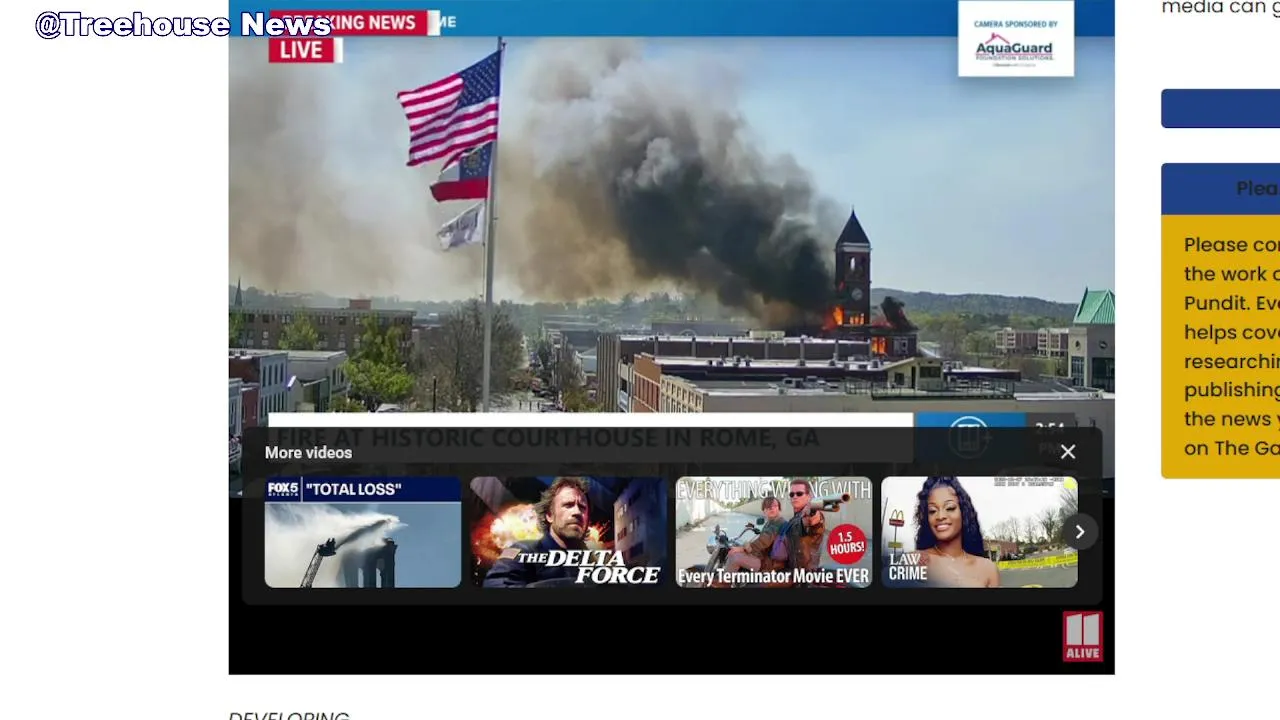
Task: Open the FOX 5 "Total Loss" video thumbnail
Action: coord(363,532)
